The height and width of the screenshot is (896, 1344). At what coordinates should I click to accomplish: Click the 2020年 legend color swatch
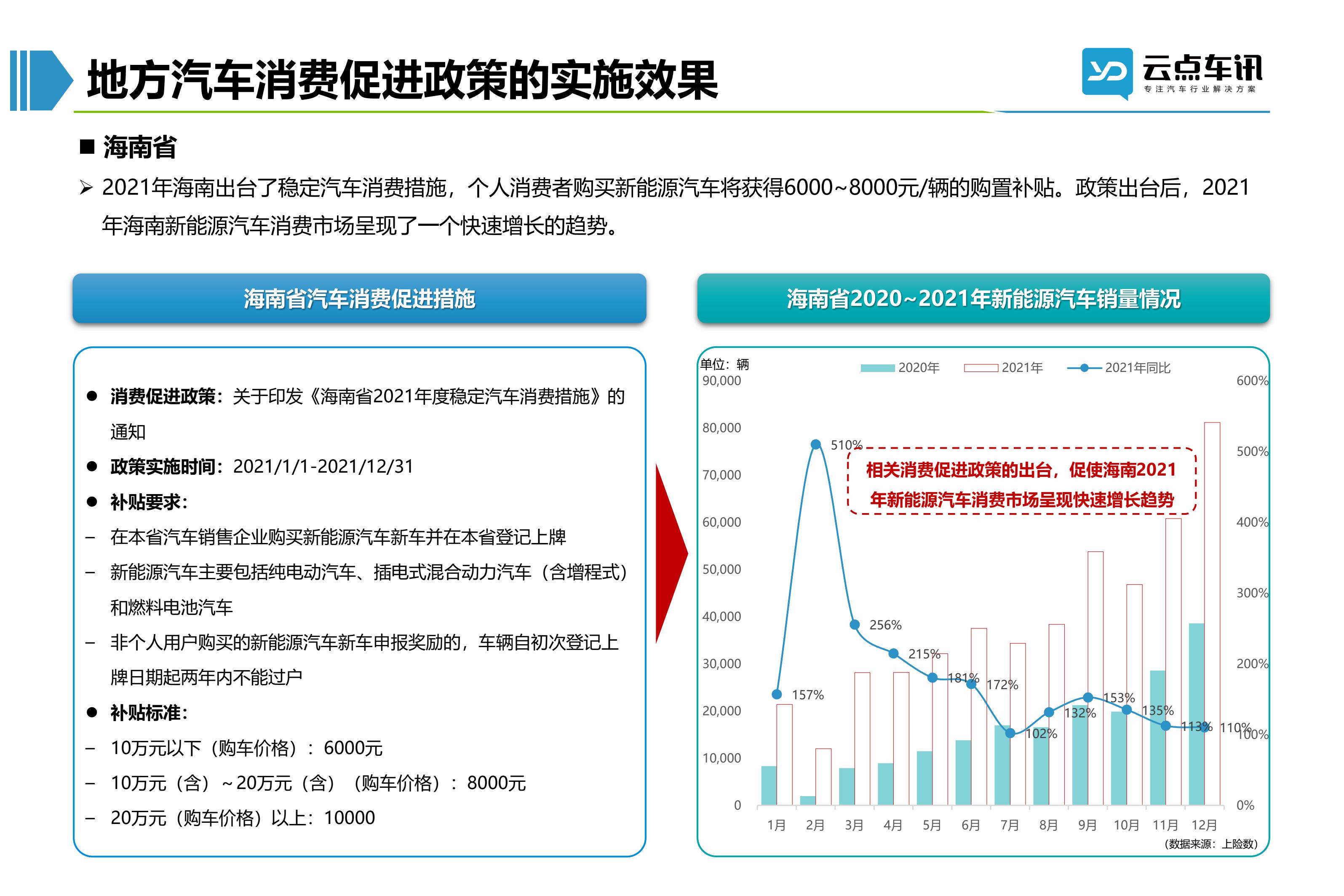(x=877, y=368)
